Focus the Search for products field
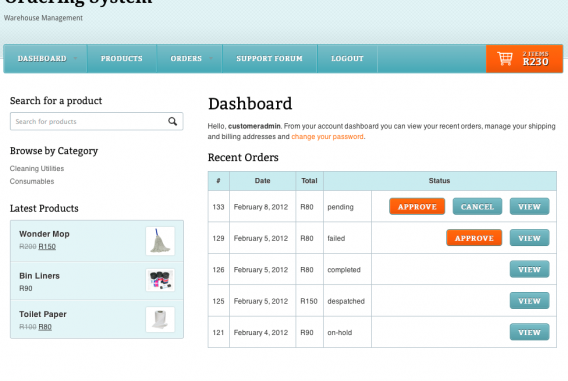The image size is (568, 381). [x=96, y=121]
